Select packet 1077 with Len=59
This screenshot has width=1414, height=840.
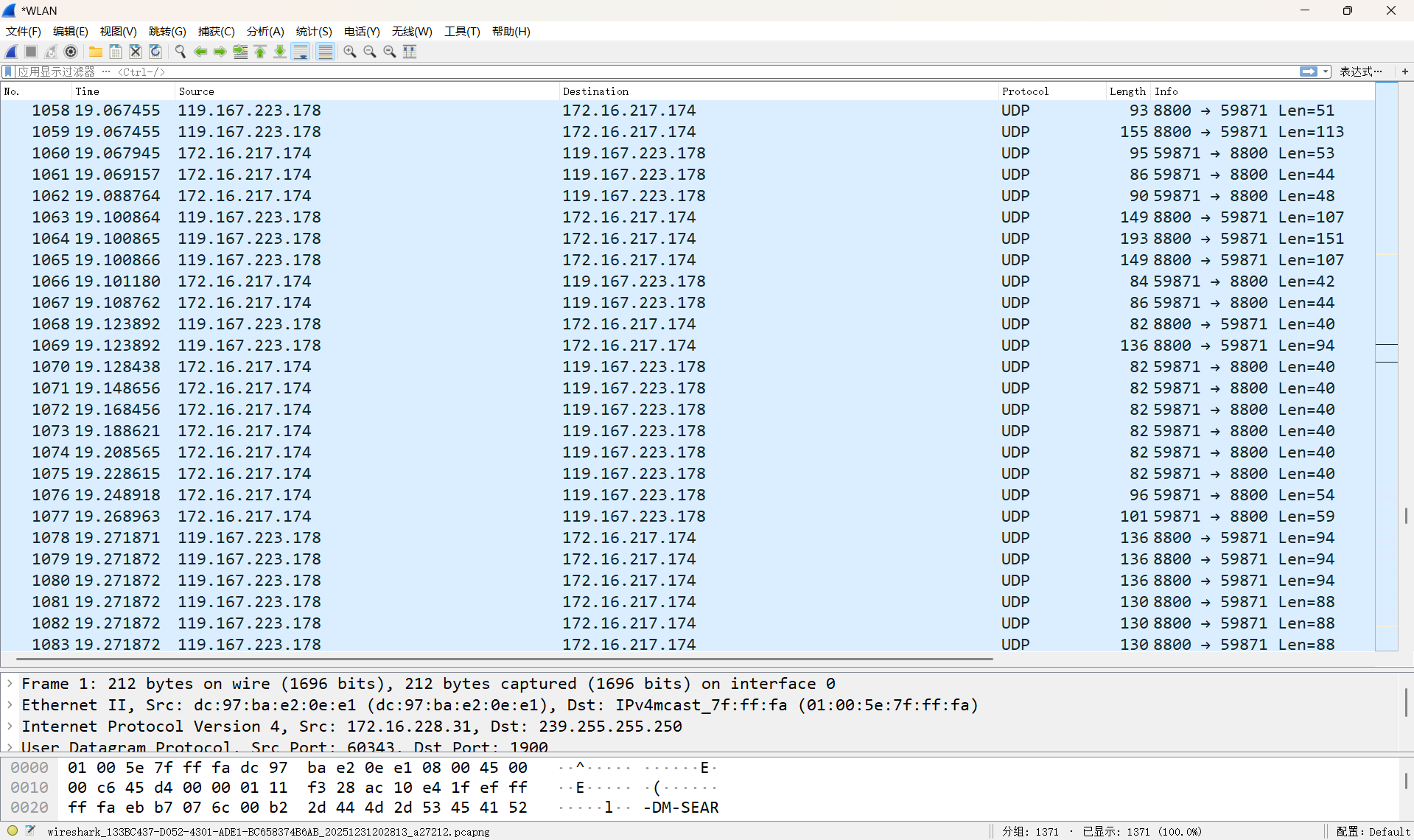[x=687, y=517]
